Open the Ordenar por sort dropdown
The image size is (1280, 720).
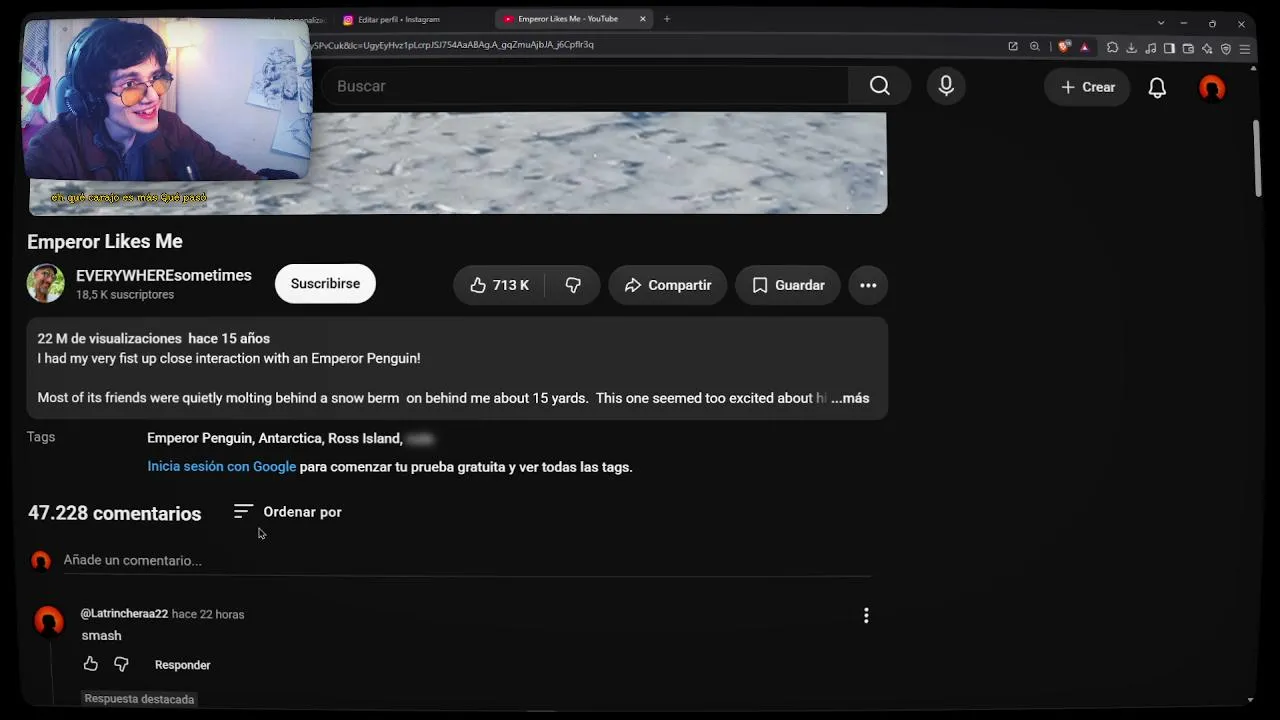click(288, 512)
